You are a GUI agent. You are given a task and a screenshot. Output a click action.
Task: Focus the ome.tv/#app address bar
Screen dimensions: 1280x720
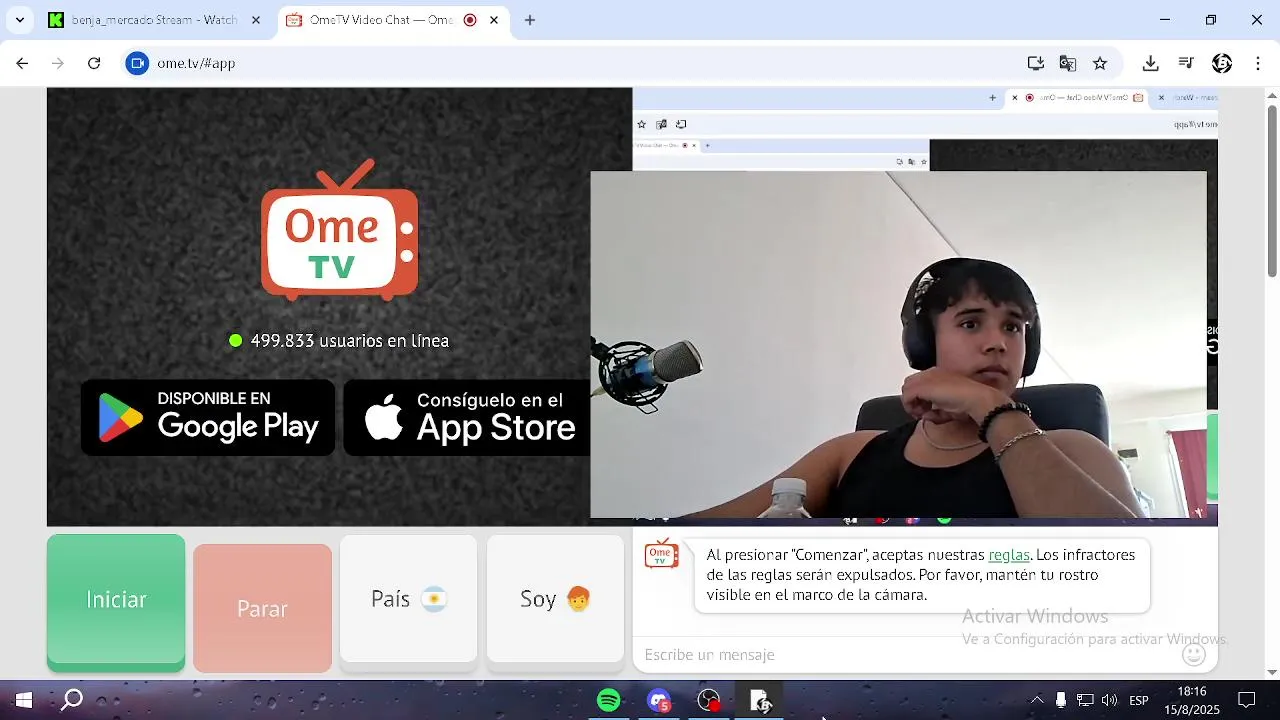click(580, 63)
